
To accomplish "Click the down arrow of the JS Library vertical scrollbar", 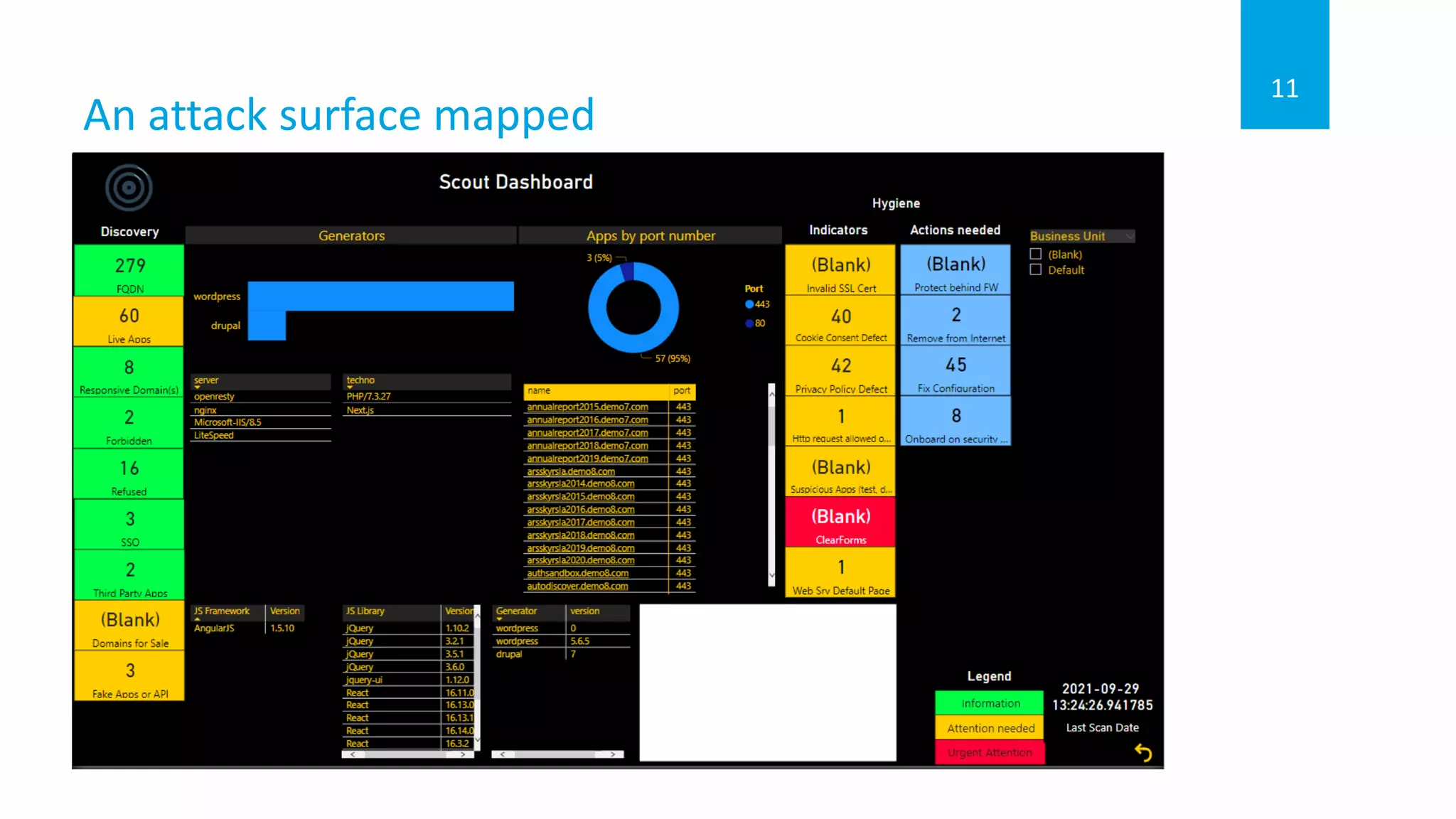I will (x=477, y=740).
